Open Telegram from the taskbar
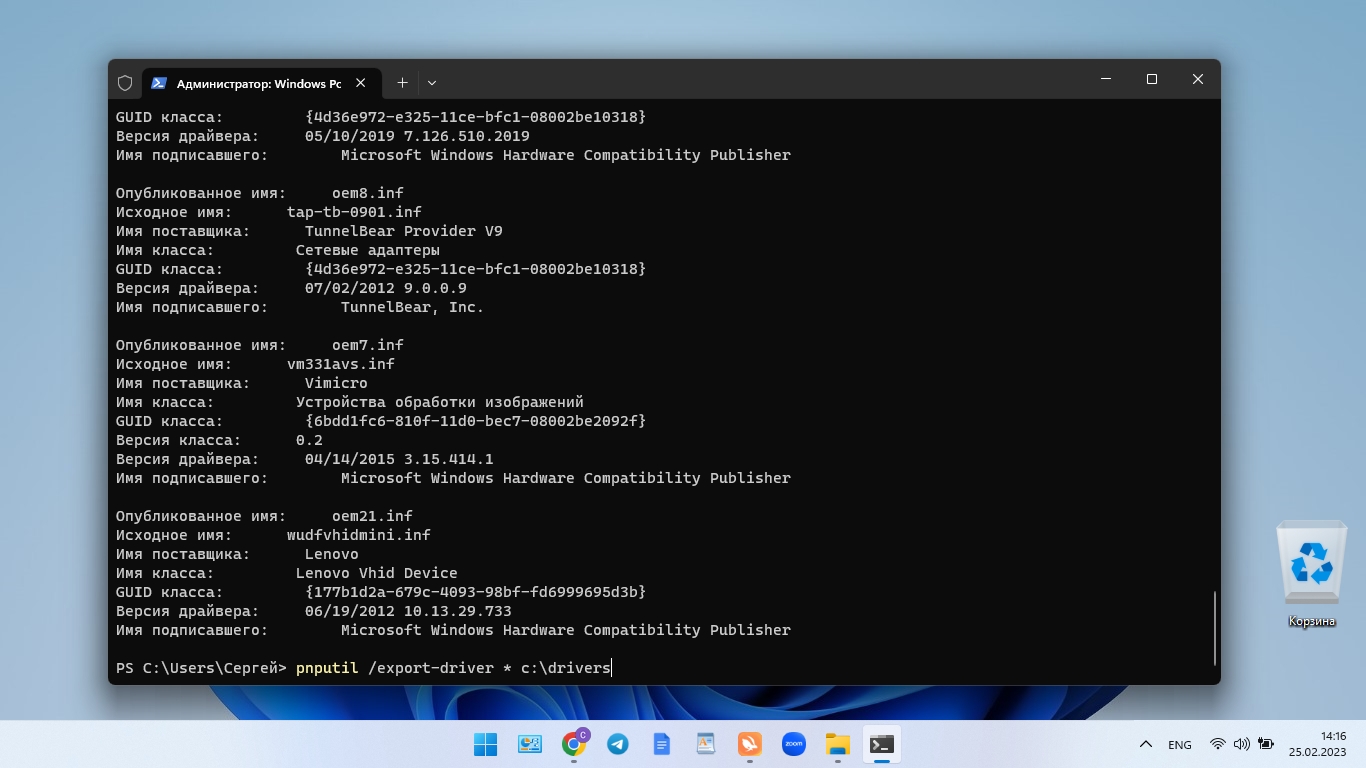Viewport: 1366px width, 768px height. [618, 744]
